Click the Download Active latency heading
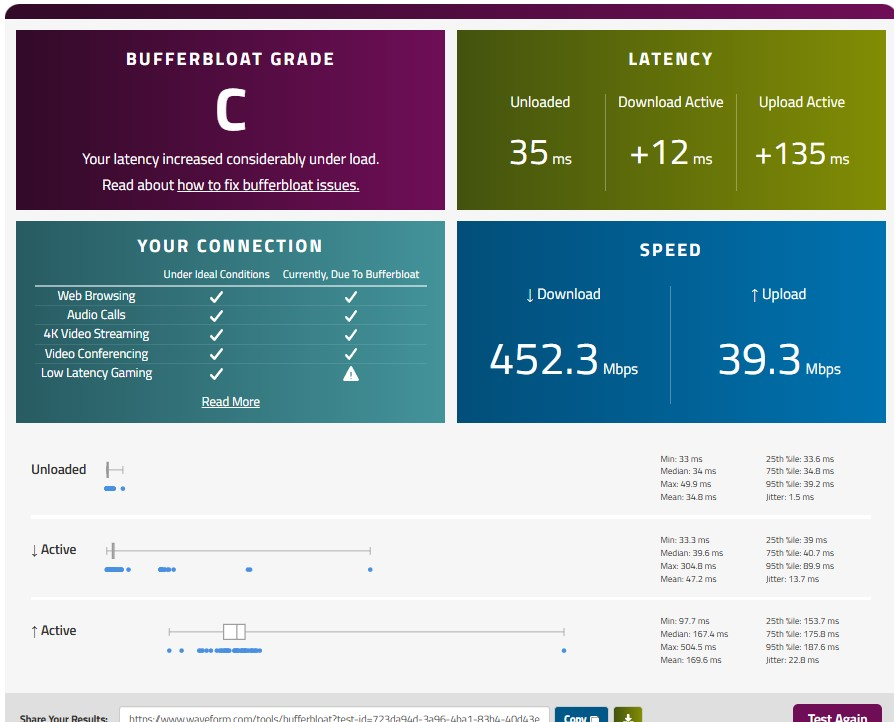This screenshot has width=894, height=722. tap(670, 102)
